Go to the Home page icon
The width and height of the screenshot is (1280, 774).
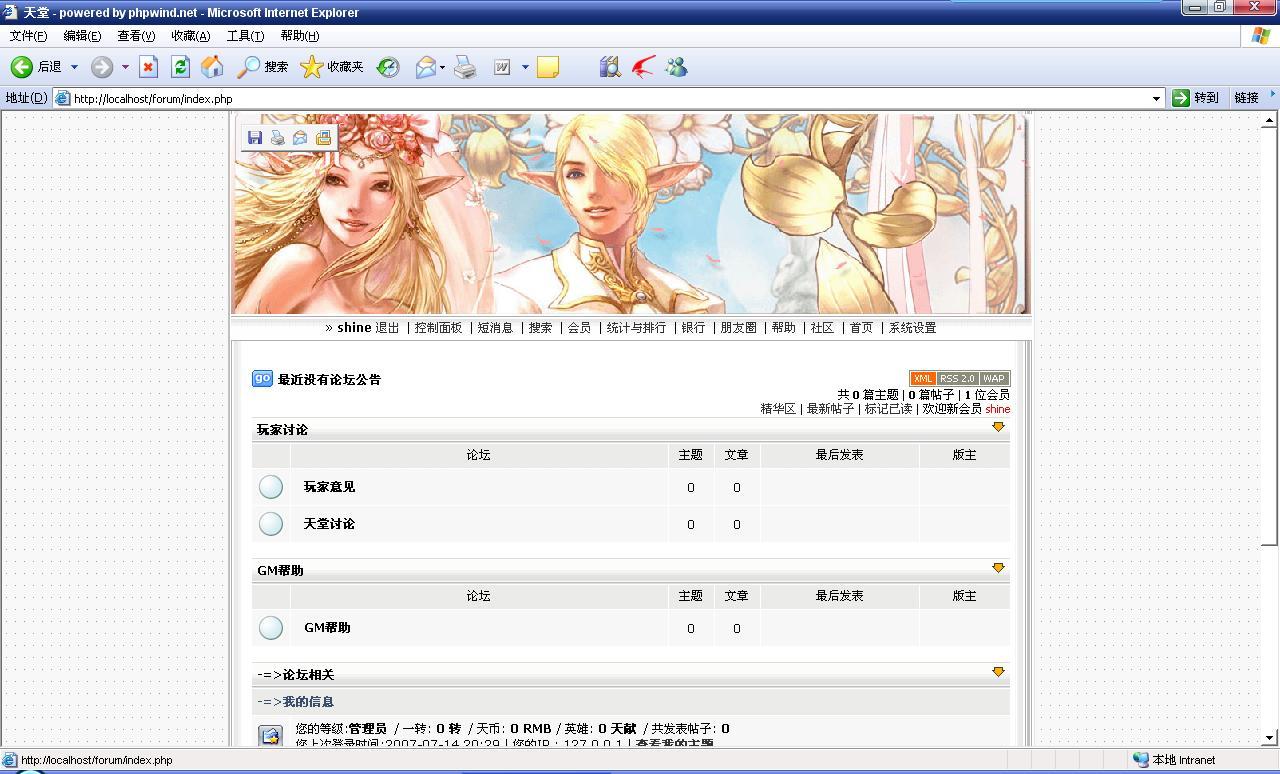click(x=212, y=67)
